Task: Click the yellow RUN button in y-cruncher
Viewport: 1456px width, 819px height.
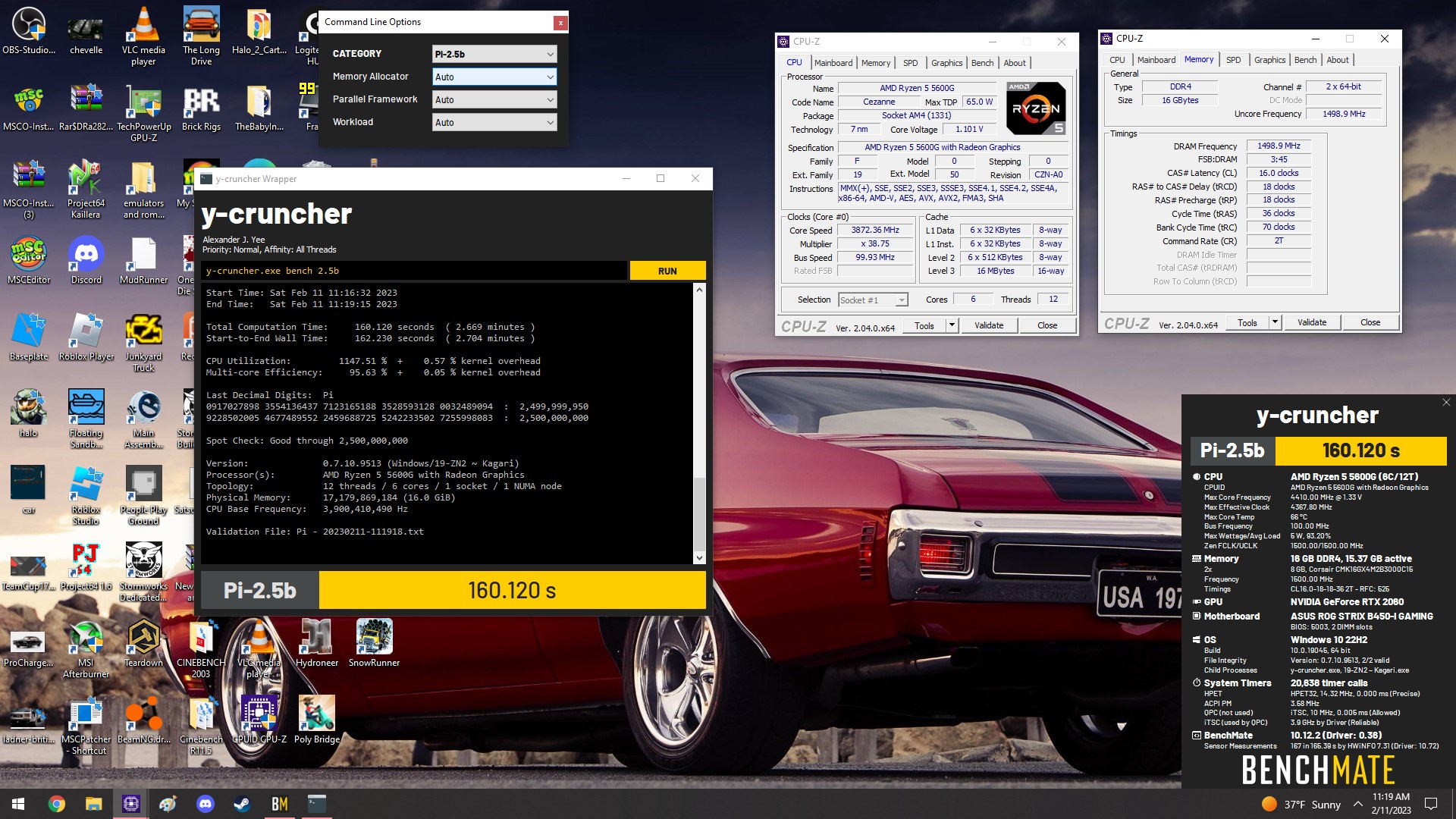Action: [x=667, y=271]
